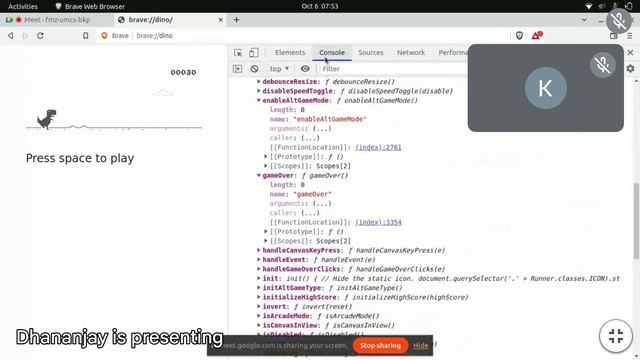The width and height of the screenshot is (640, 360).
Task: Expand the debounceResize entry
Action: [259, 82]
